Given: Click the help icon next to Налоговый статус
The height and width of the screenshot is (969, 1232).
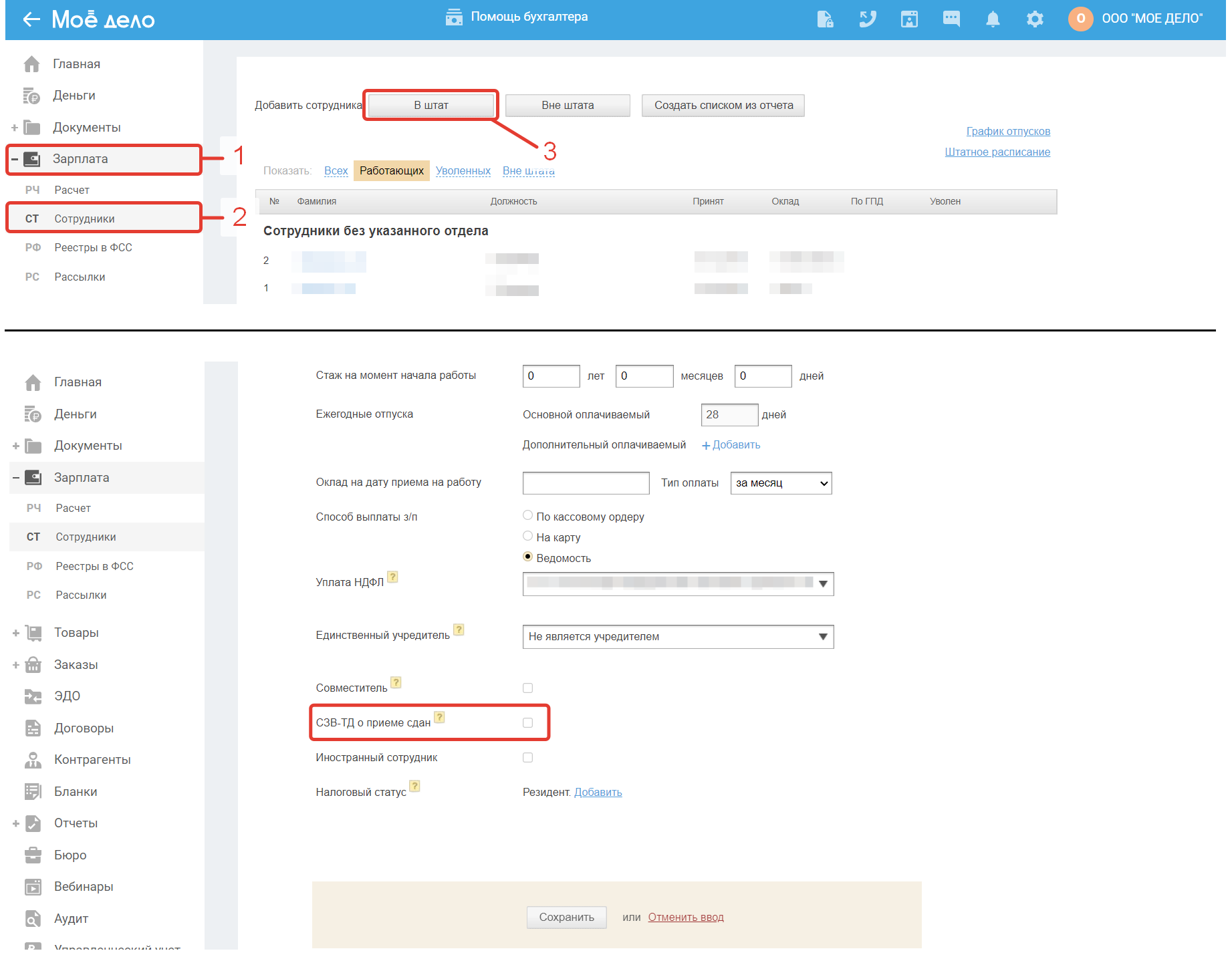Looking at the screenshot, I should point(414,787).
